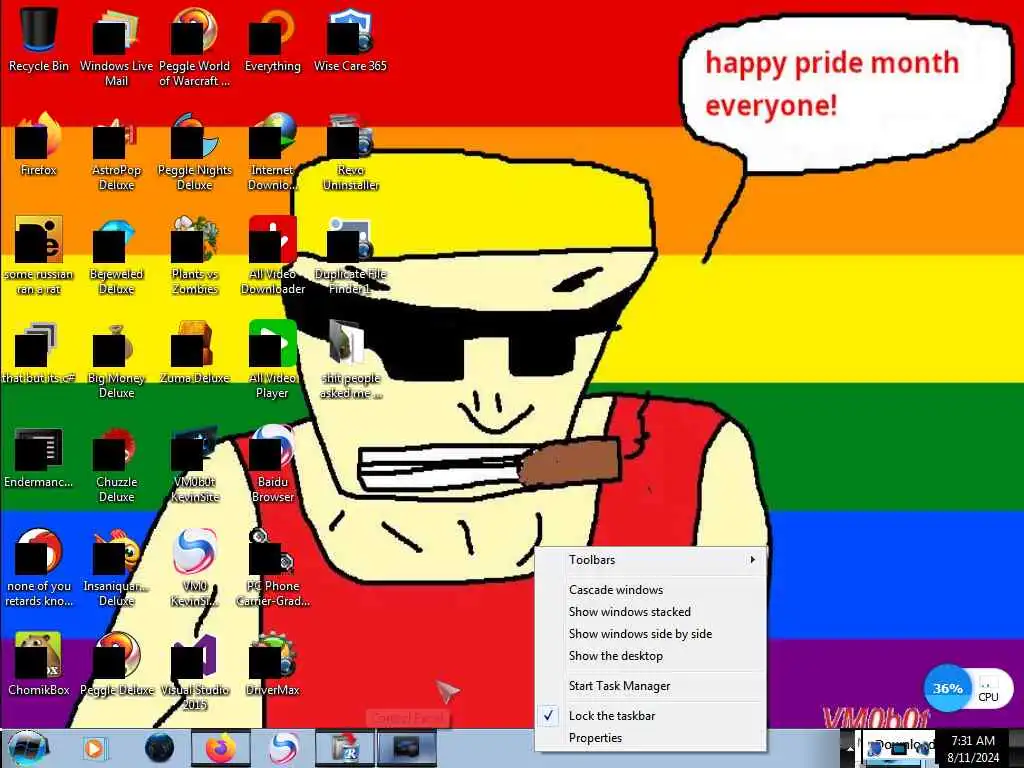
Task: Open taskbar Properties menu item
Action: click(x=650, y=738)
